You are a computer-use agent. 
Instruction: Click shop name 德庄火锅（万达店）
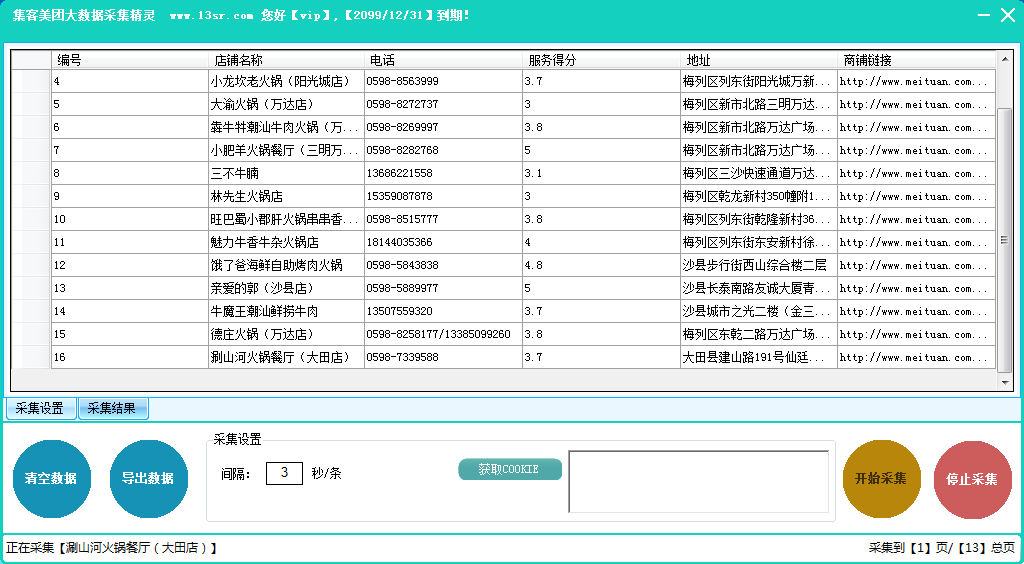point(262,335)
